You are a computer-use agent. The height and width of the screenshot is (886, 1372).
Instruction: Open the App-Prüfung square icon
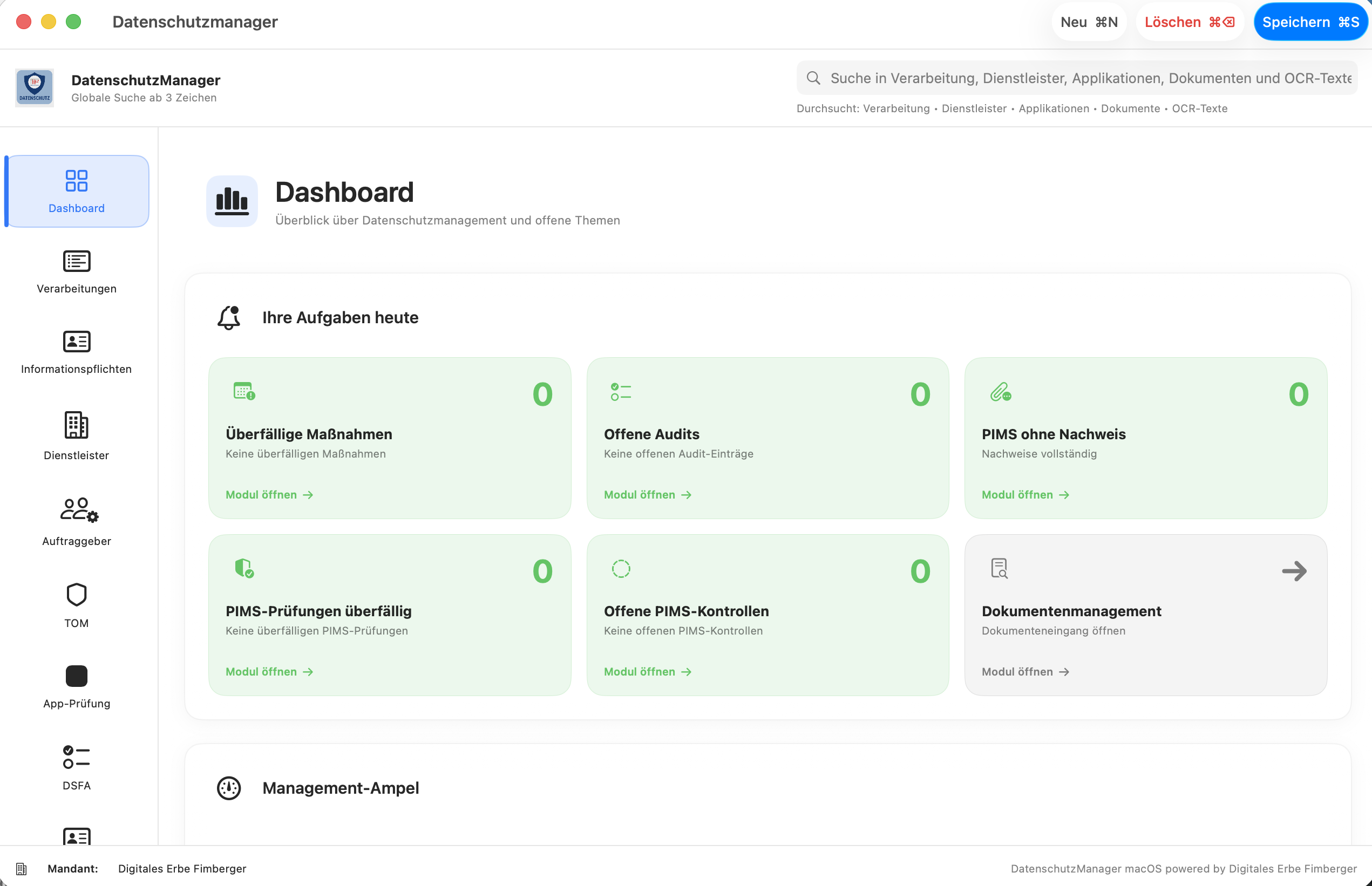pyautogui.click(x=77, y=676)
